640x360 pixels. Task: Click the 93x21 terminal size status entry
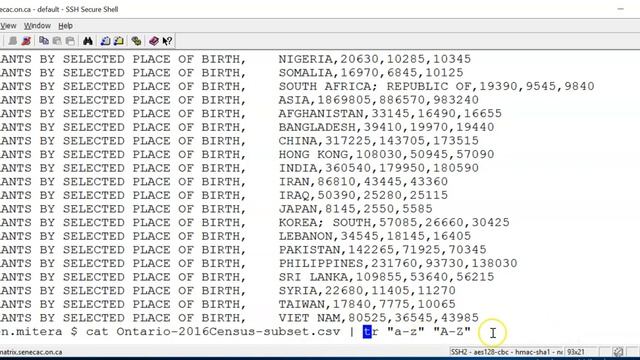(576, 352)
